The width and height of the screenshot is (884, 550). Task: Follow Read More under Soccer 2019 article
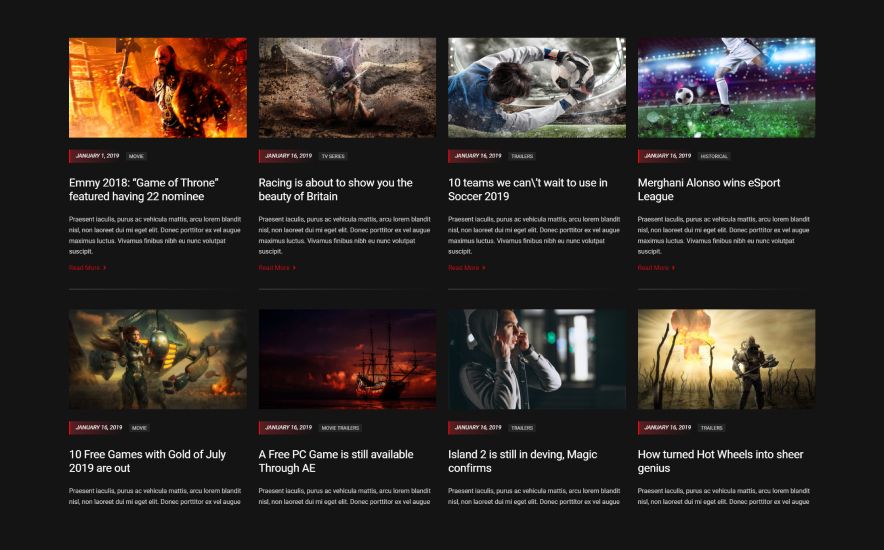pos(466,268)
